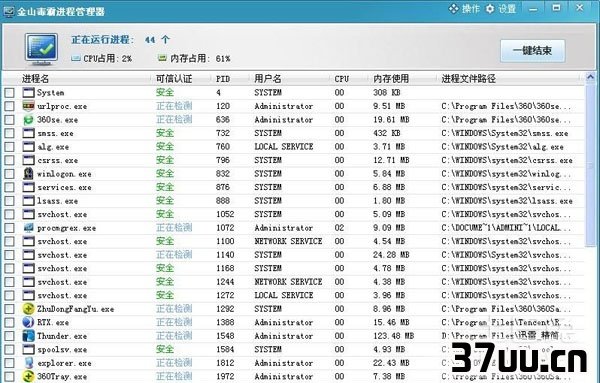
Task: Sort by CPU column header
Action: coord(342,79)
